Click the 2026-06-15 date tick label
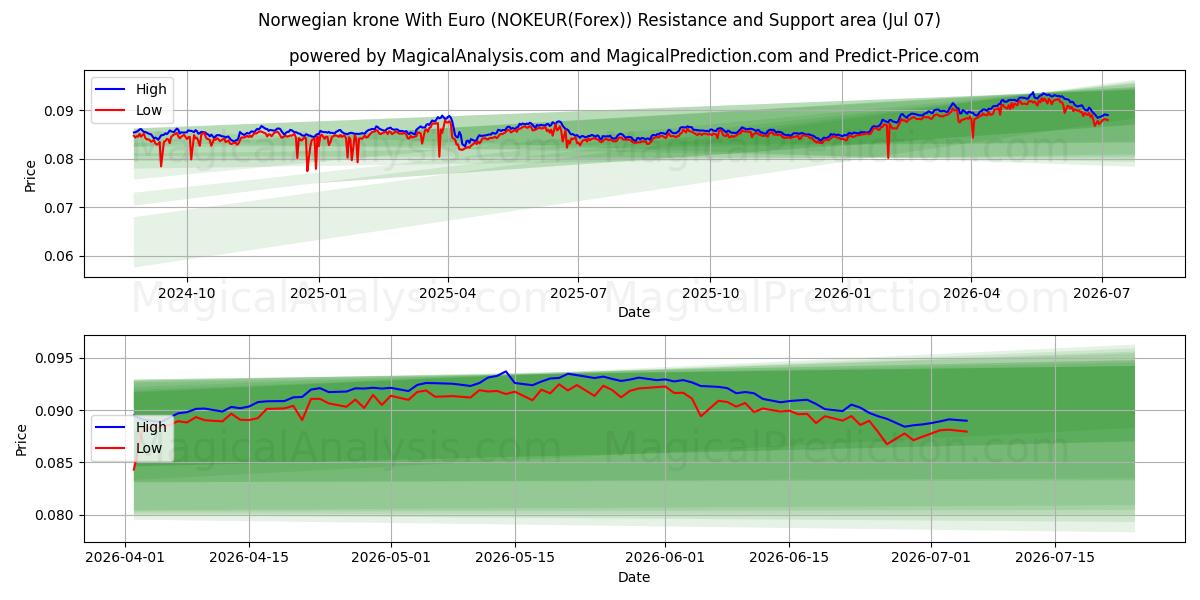Viewport: 1200px width, 600px height. [790, 560]
